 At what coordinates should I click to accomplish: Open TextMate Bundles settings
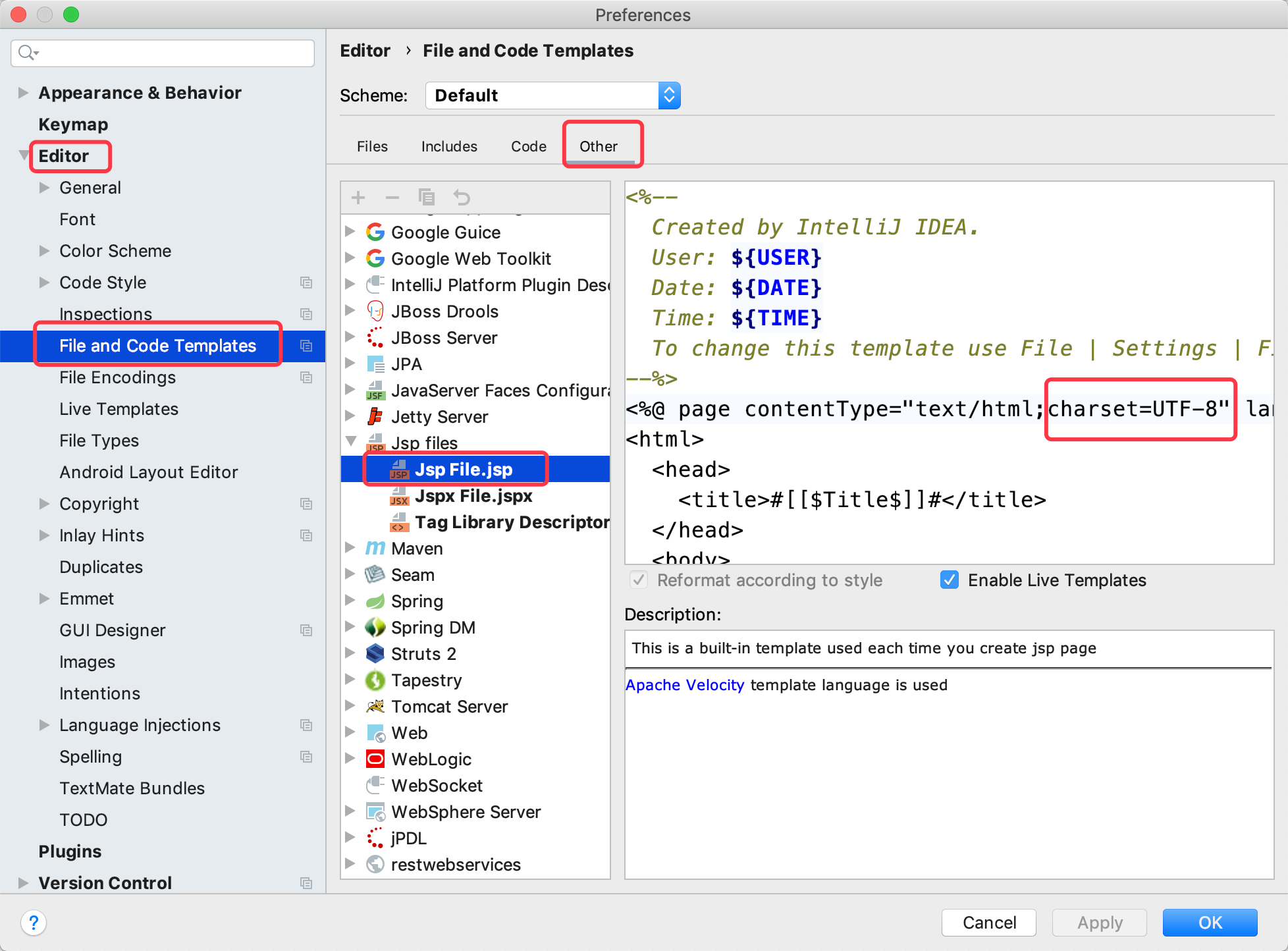point(132,788)
